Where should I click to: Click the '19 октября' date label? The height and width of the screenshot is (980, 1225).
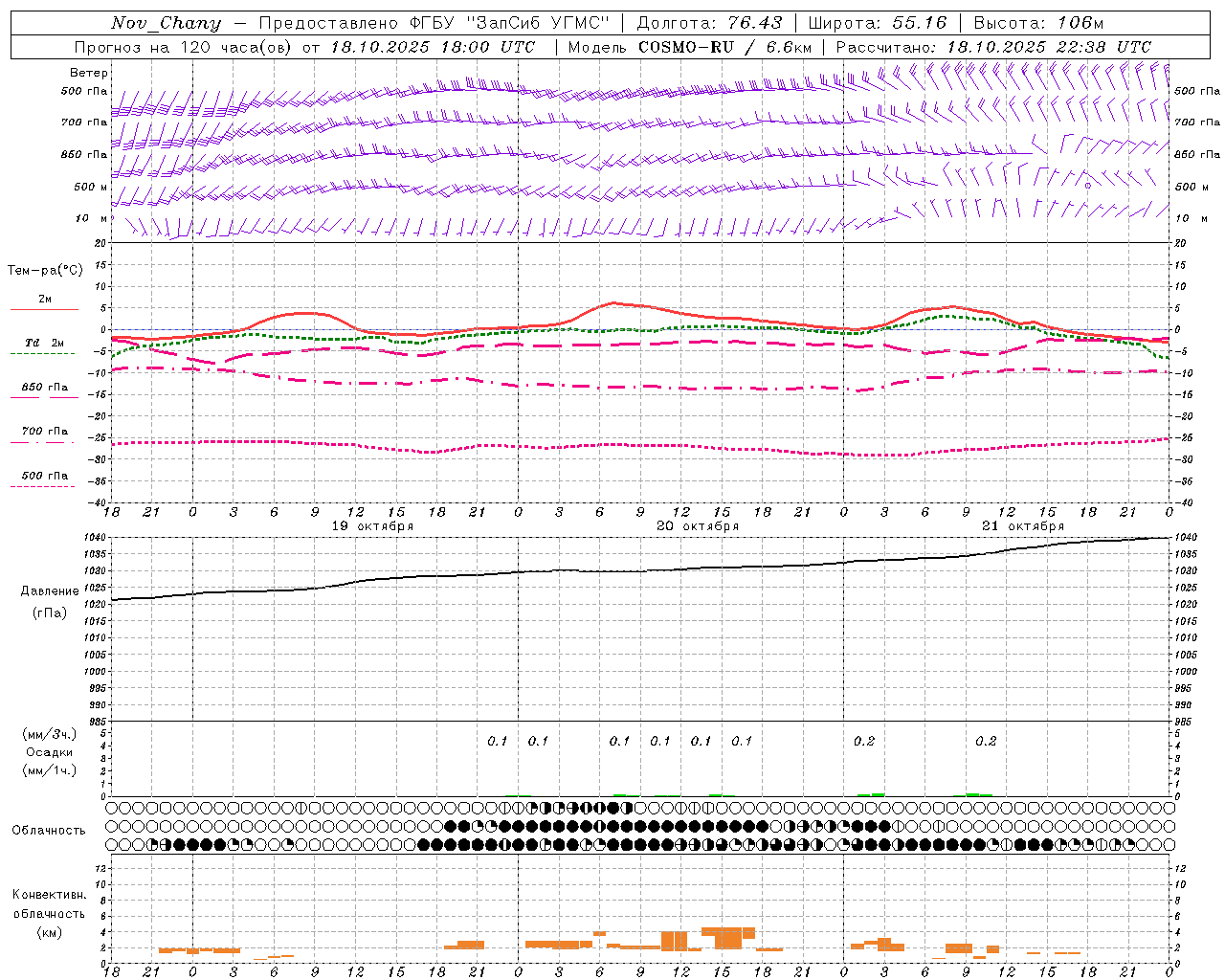[372, 525]
